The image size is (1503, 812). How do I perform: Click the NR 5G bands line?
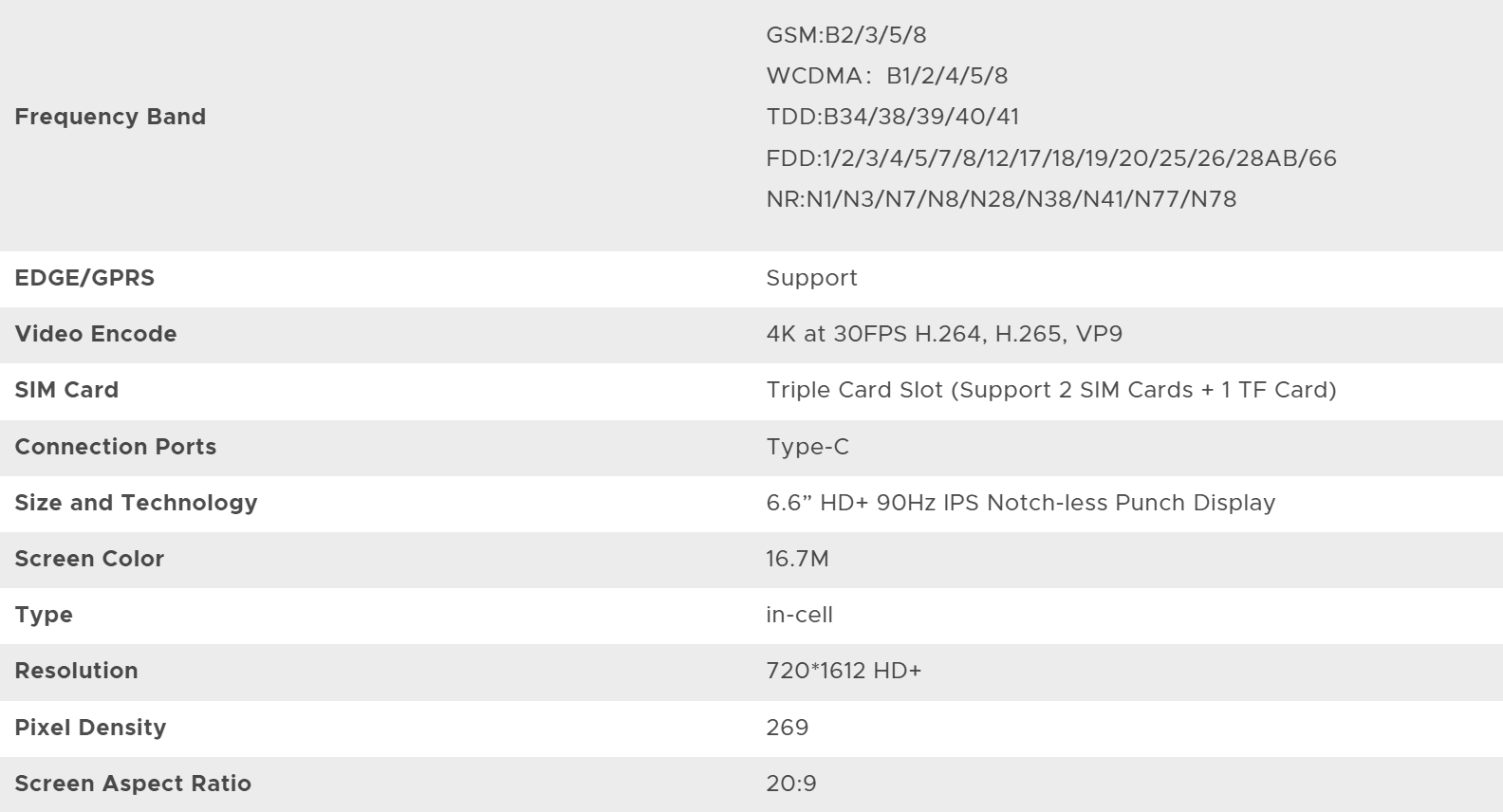click(x=1000, y=199)
